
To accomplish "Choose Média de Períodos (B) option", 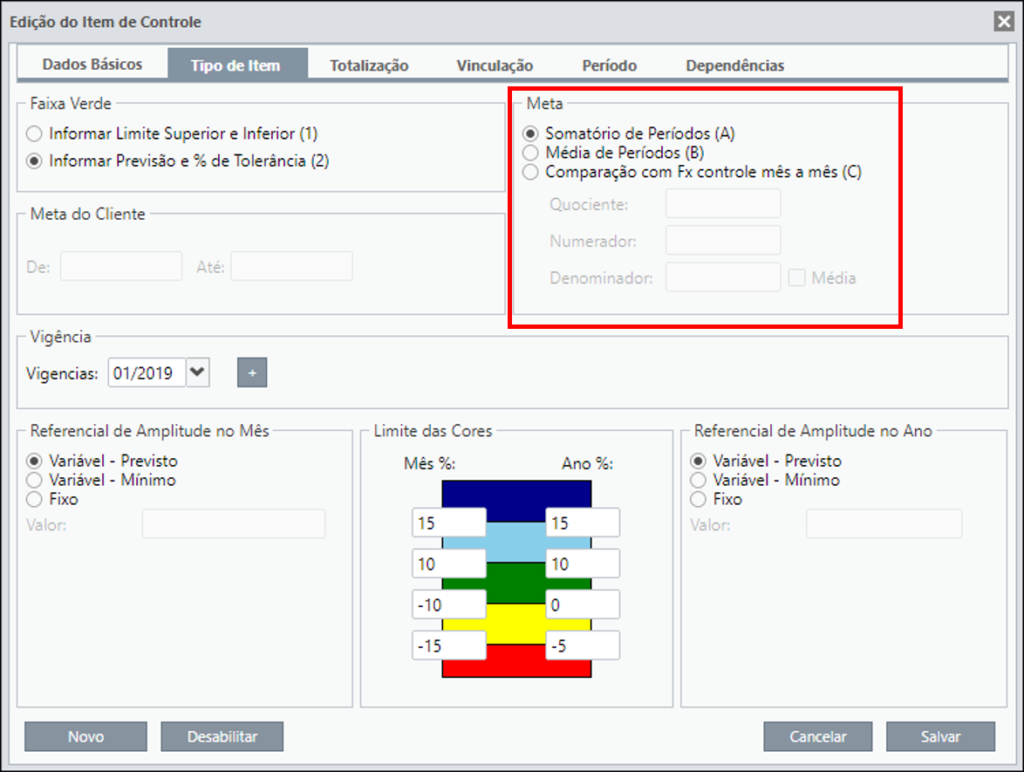I will (x=613, y=153).
